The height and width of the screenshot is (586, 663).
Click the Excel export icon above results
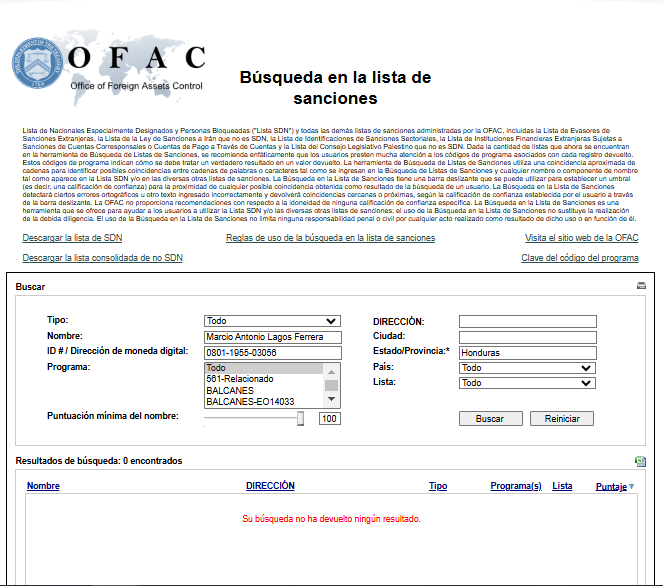coord(640,461)
